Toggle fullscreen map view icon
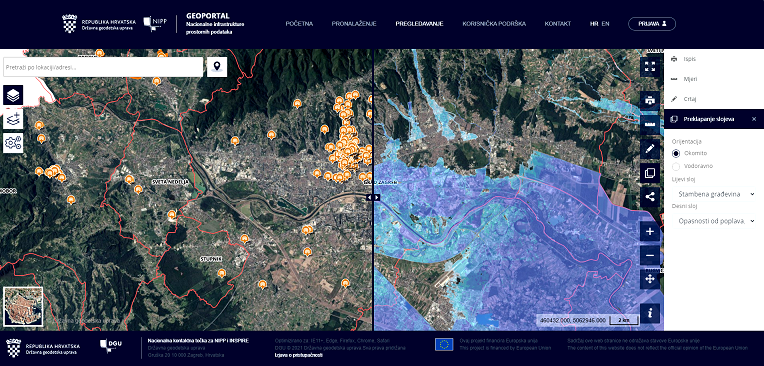This screenshot has height=366, width=764. pos(649,67)
